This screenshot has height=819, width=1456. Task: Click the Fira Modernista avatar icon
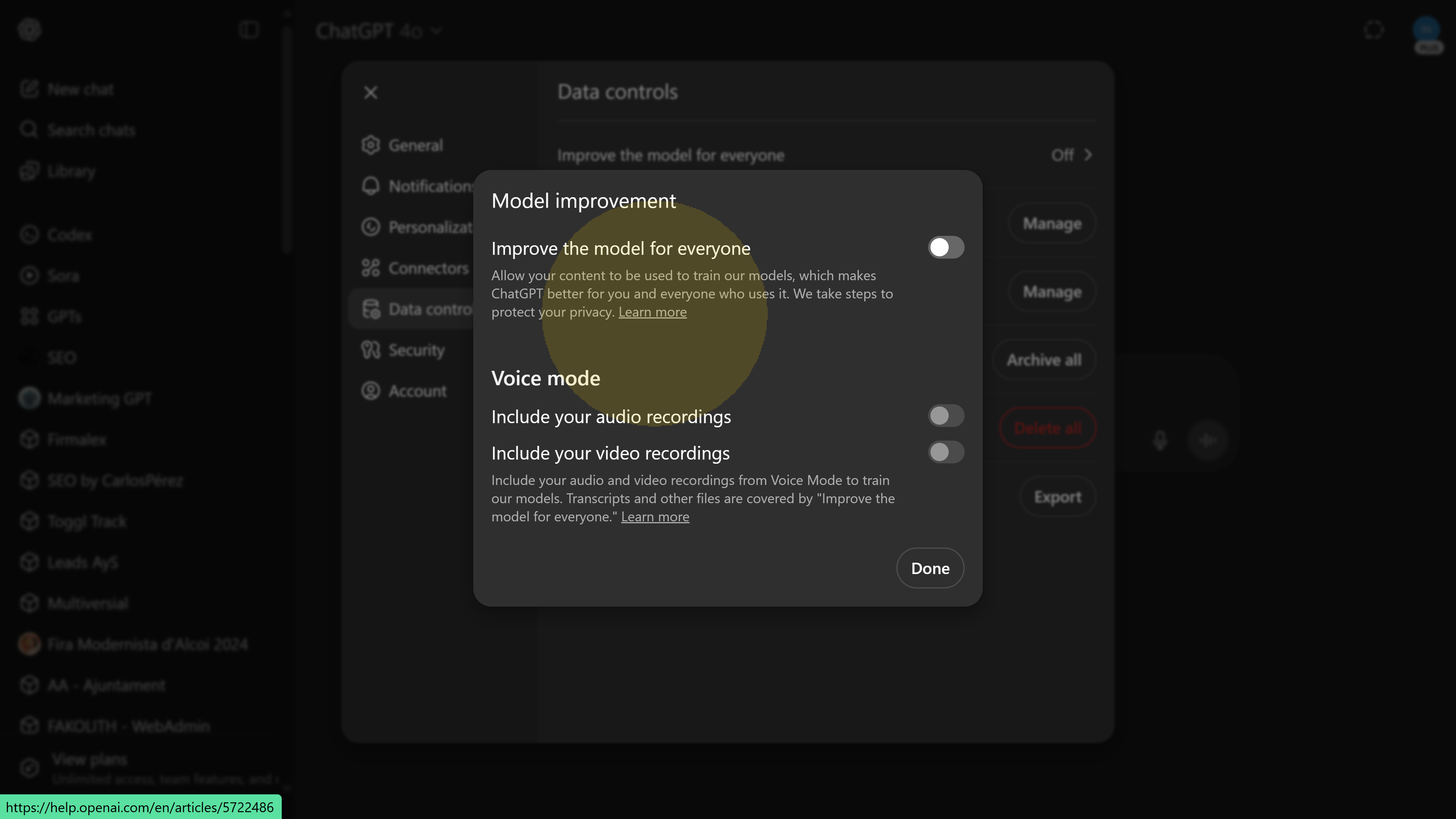(x=30, y=644)
